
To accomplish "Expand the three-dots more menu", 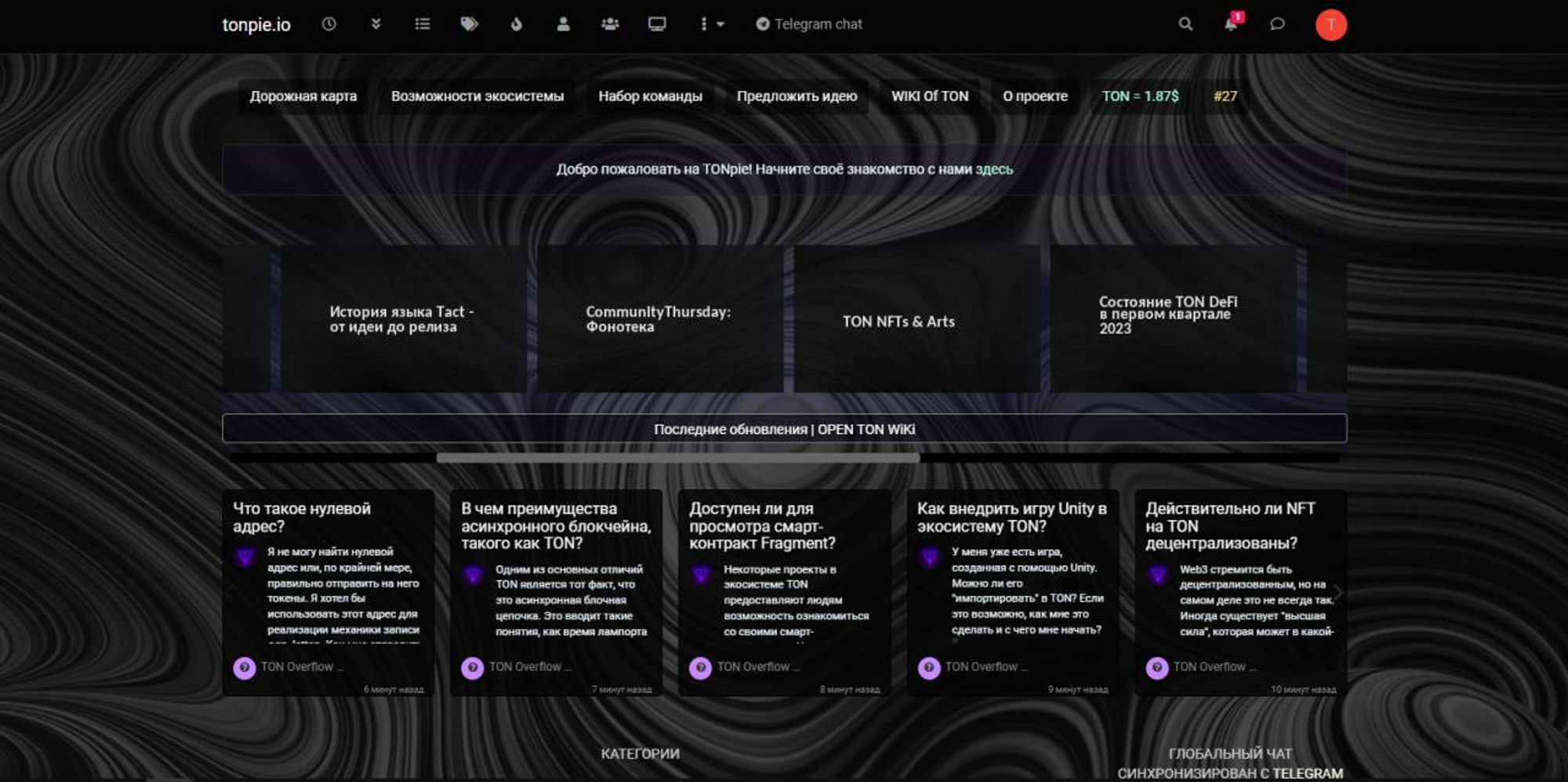I will (x=711, y=24).
